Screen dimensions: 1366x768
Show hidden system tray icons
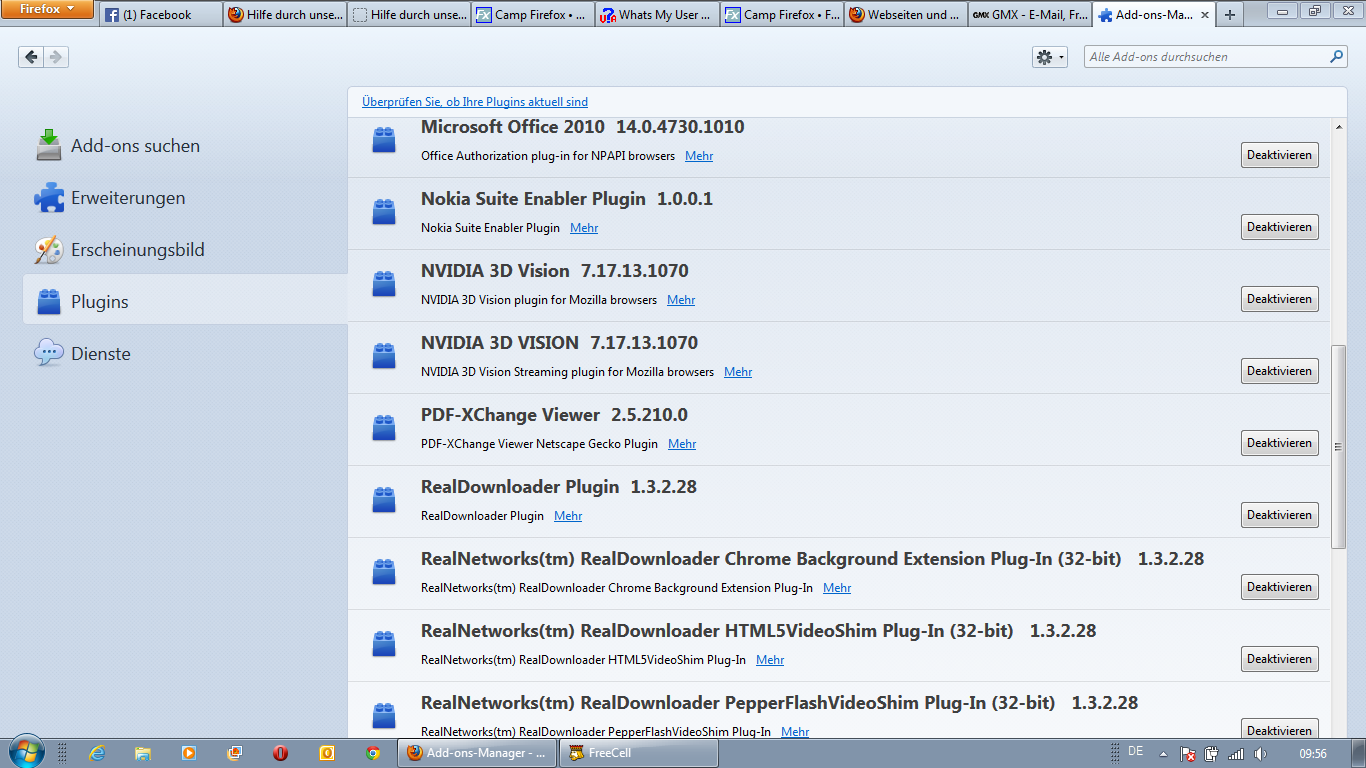coord(1163,754)
